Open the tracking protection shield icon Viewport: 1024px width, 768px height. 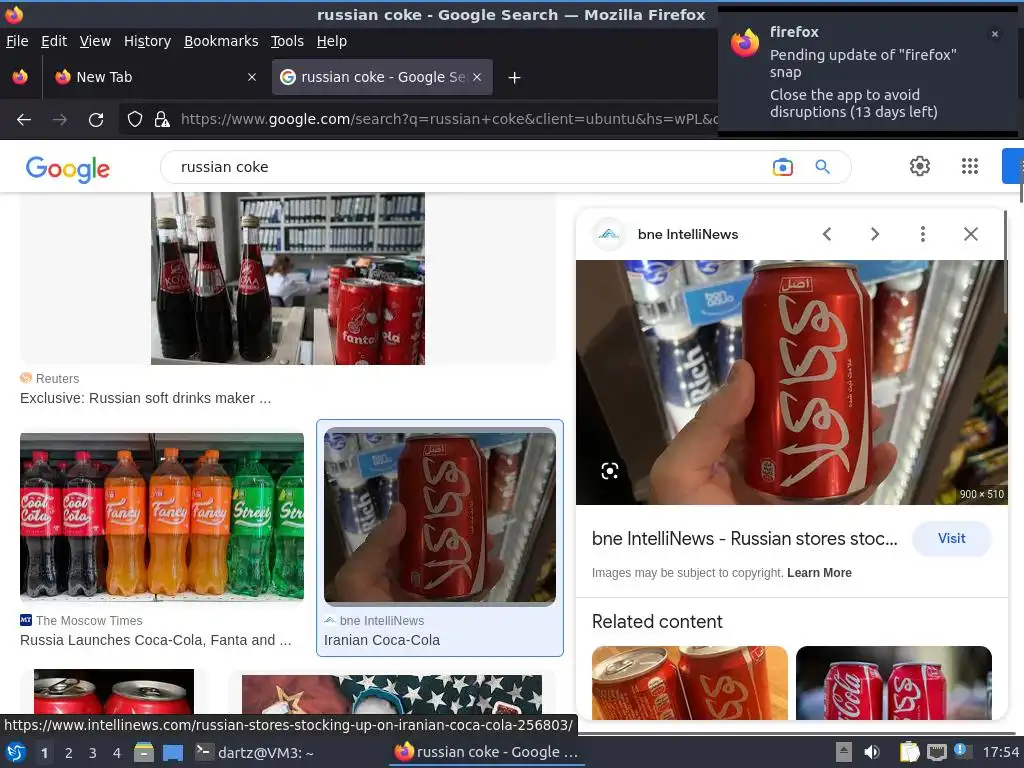coord(135,120)
